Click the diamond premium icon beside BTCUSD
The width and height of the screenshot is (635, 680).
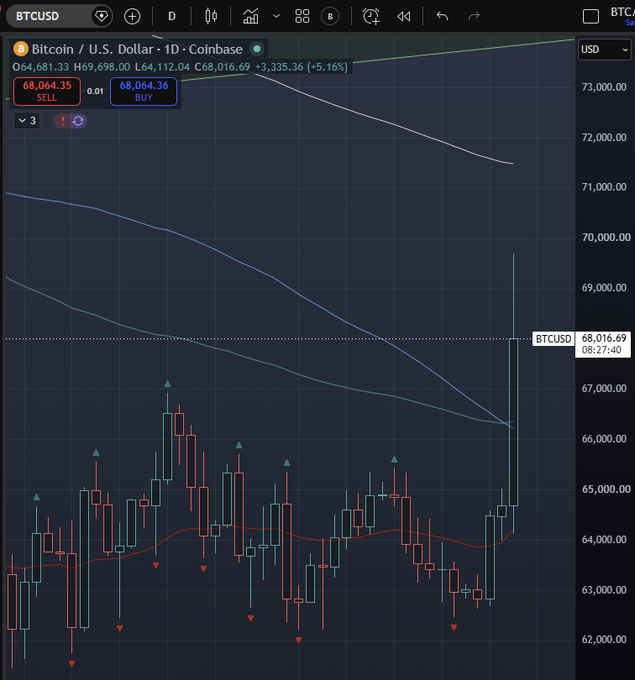102,16
